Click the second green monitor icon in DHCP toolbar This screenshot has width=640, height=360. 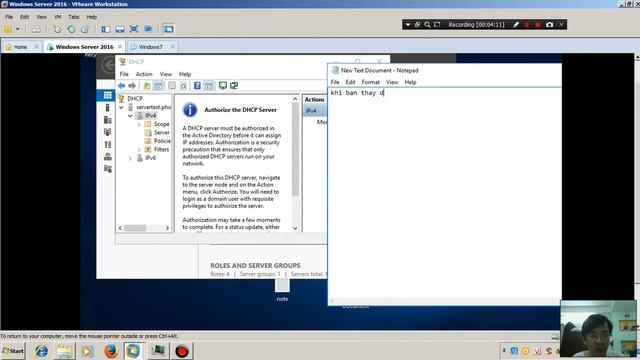pyautogui.click(x=234, y=86)
